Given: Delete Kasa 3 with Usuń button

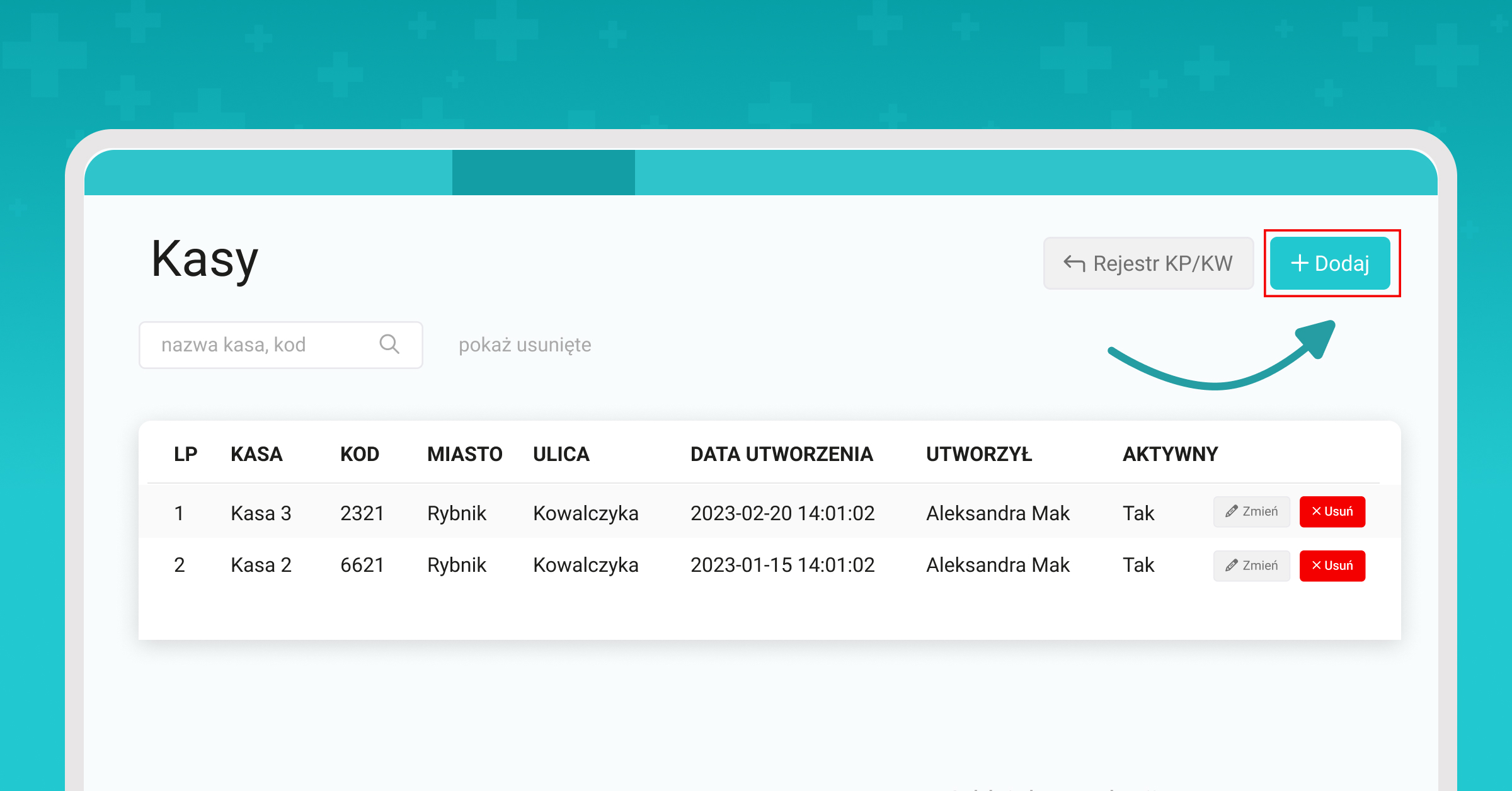Looking at the screenshot, I should pos(1332,511).
